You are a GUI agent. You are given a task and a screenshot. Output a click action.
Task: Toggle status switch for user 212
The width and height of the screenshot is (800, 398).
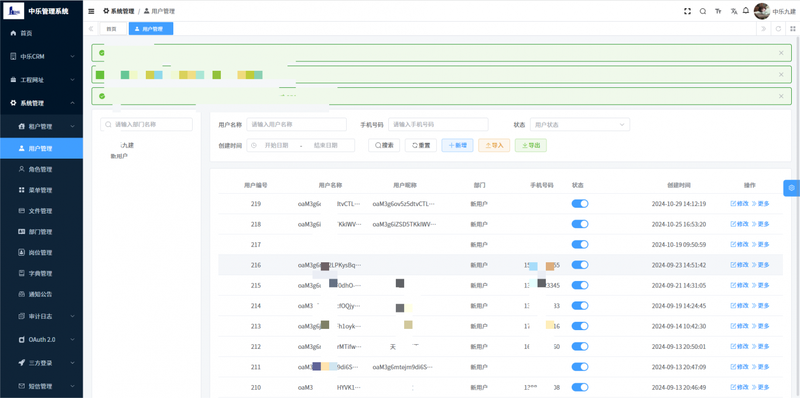(x=580, y=346)
